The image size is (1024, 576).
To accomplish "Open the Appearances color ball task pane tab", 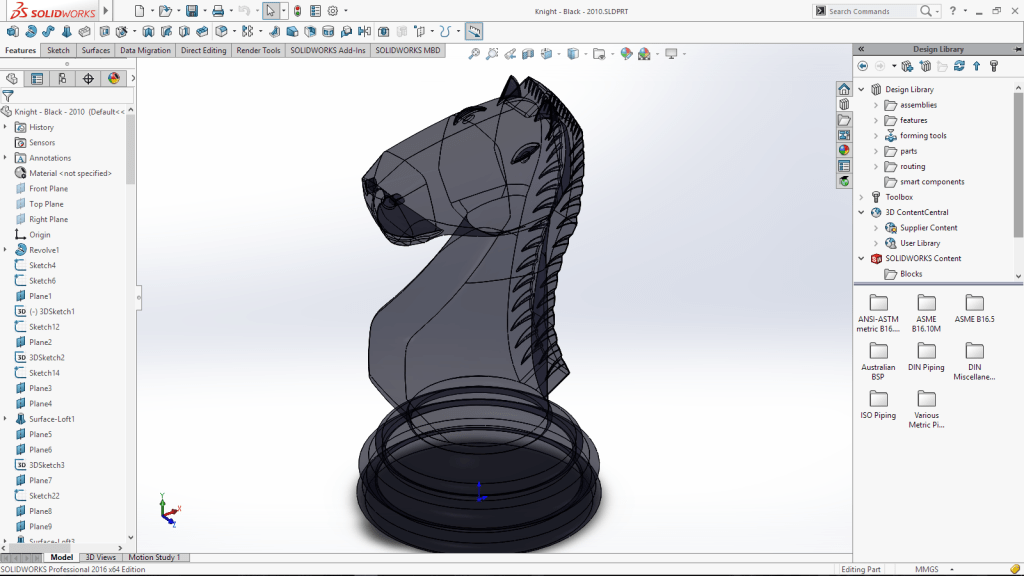I will point(844,150).
